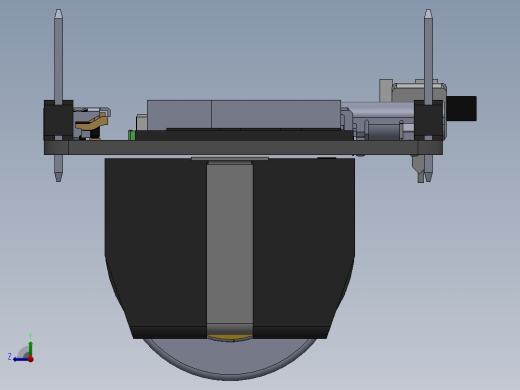Select the large gray rectangular block atop the board

244,114
